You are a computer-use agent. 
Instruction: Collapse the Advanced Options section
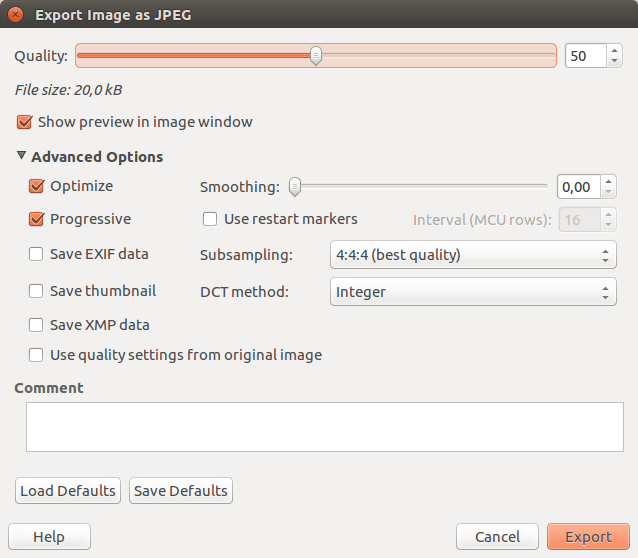coord(22,157)
